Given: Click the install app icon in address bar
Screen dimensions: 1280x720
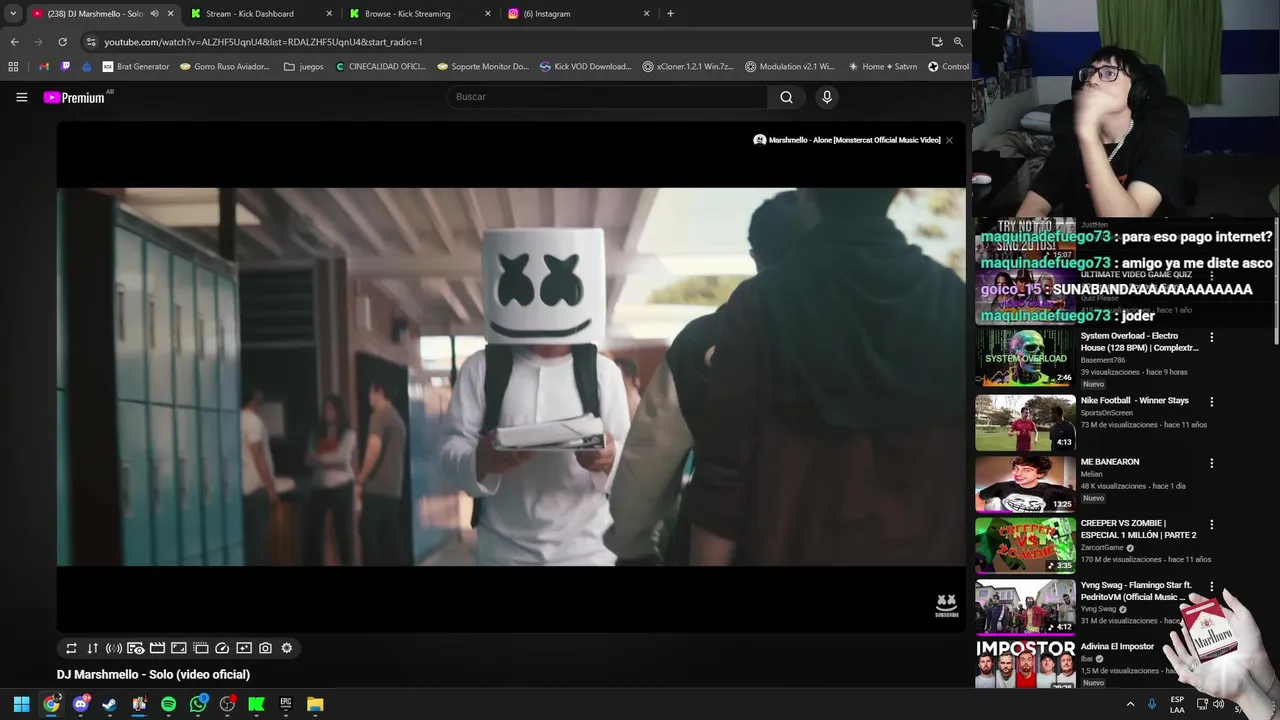Looking at the screenshot, I should (937, 42).
